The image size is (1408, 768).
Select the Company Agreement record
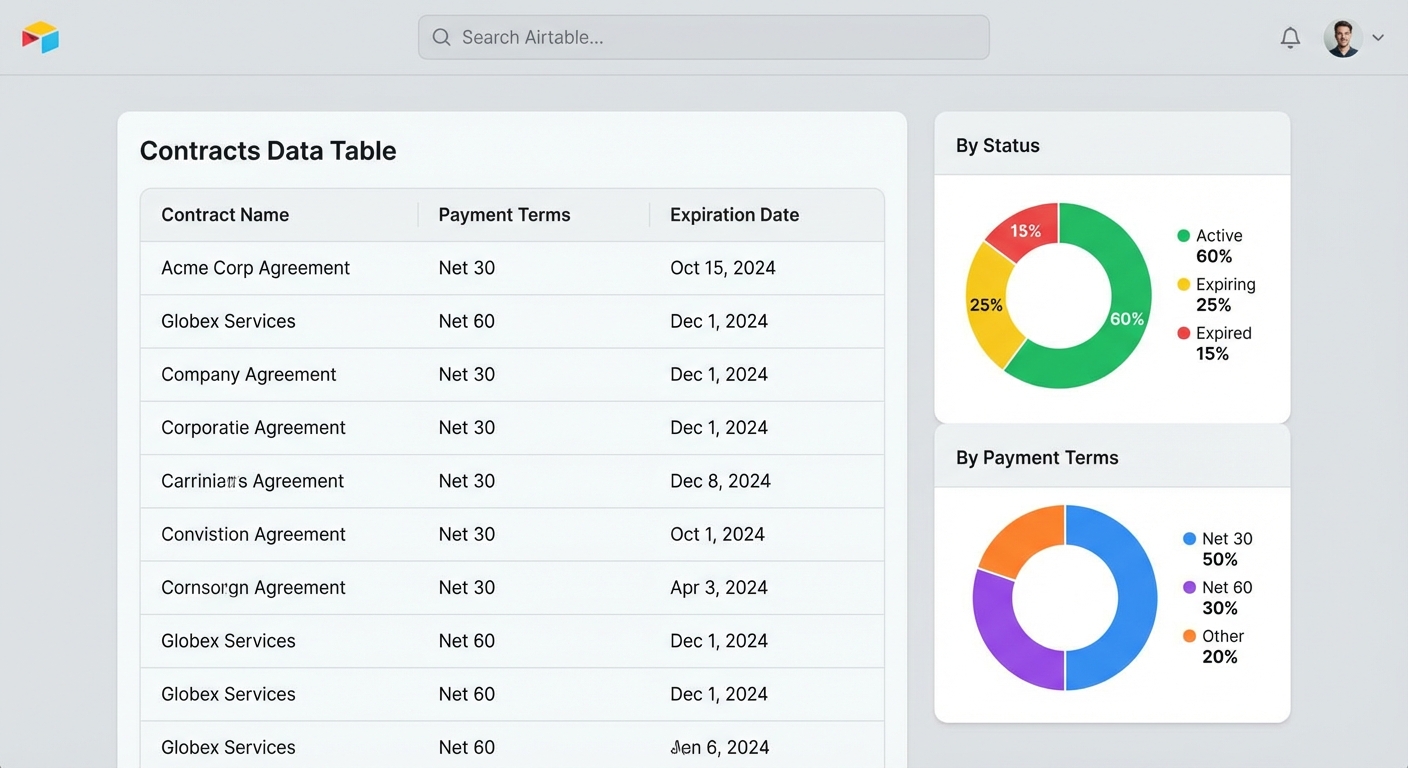(248, 374)
